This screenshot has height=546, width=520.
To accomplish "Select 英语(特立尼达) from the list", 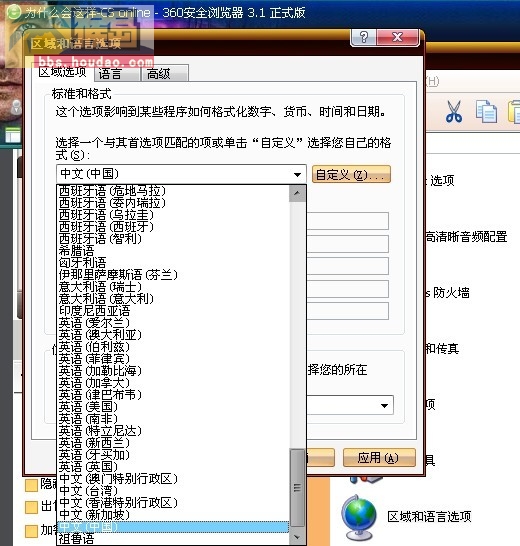I will point(173,431).
